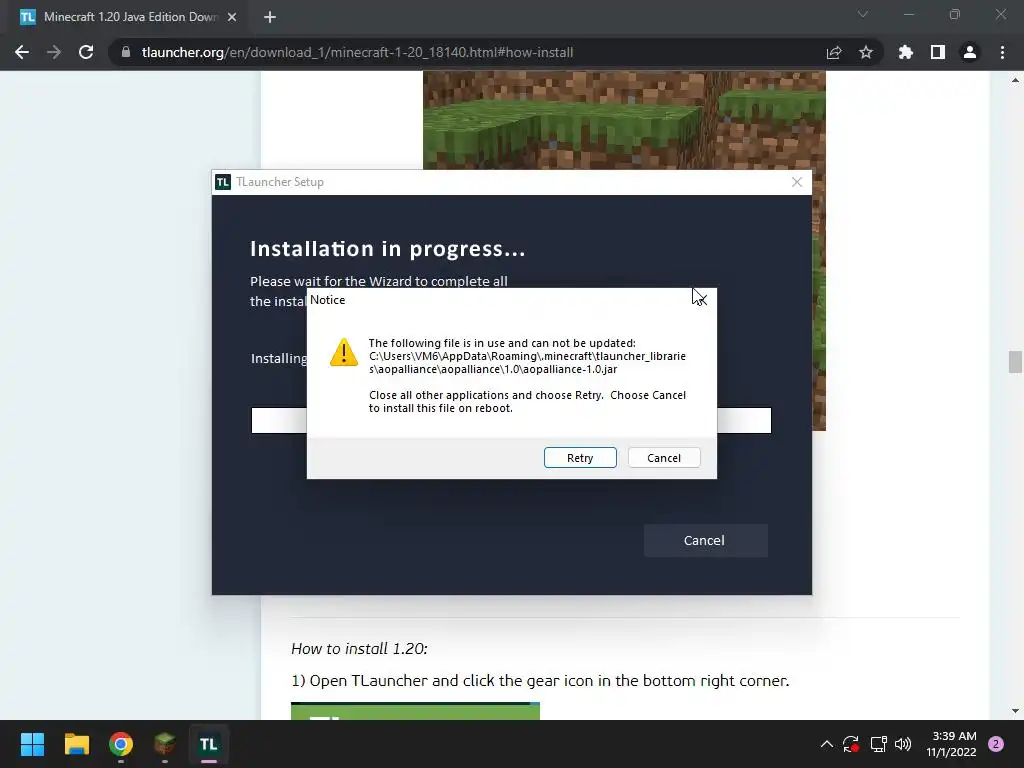1024x768 pixels.
Task: Click the page vertical scrollbar thumb
Action: [x=1015, y=362]
